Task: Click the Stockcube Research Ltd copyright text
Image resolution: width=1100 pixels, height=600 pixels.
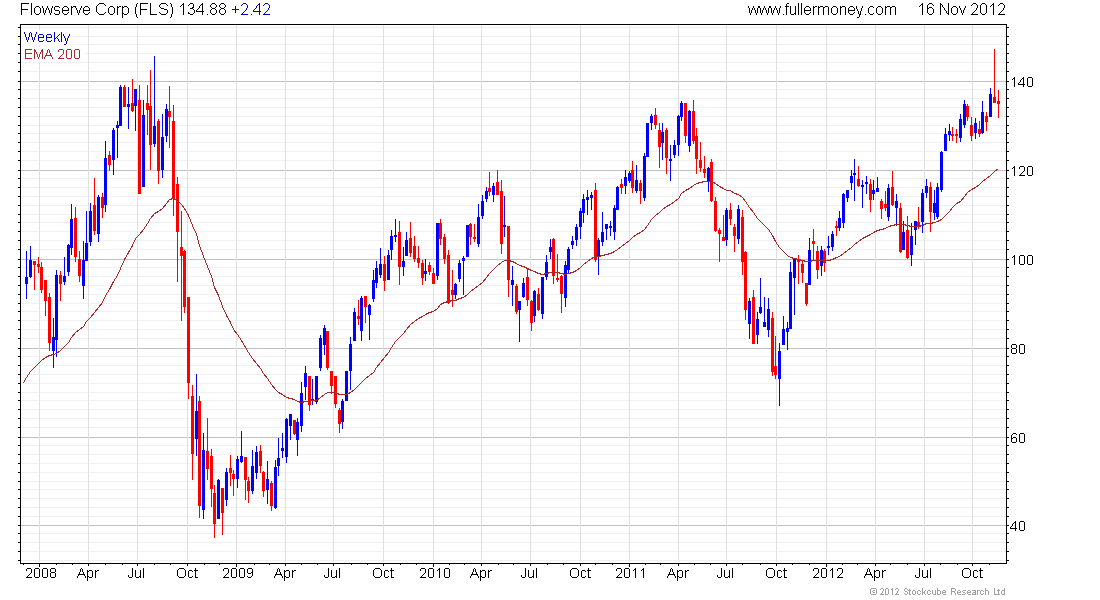Action: [937, 592]
